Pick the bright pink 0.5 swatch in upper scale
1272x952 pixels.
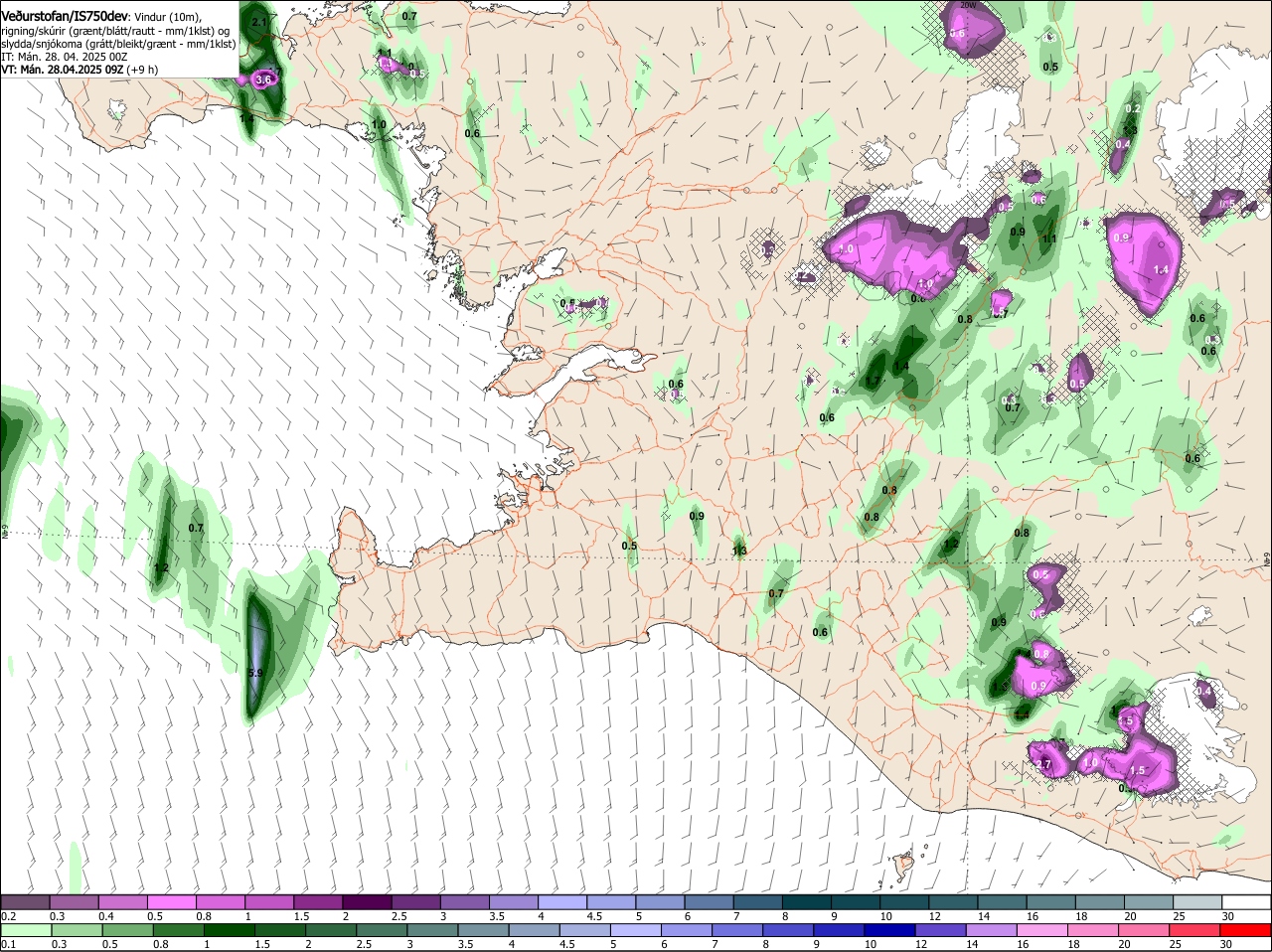pyautogui.click(x=171, y=902)
